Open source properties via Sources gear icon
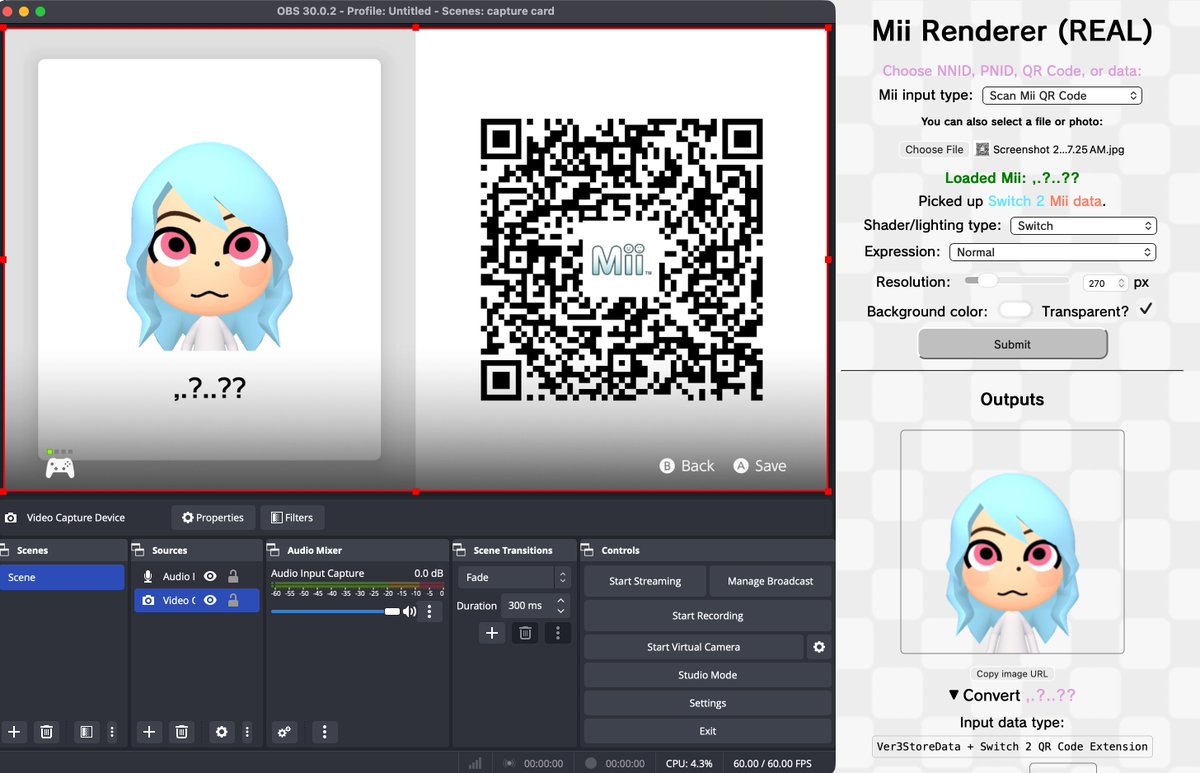 221,732
